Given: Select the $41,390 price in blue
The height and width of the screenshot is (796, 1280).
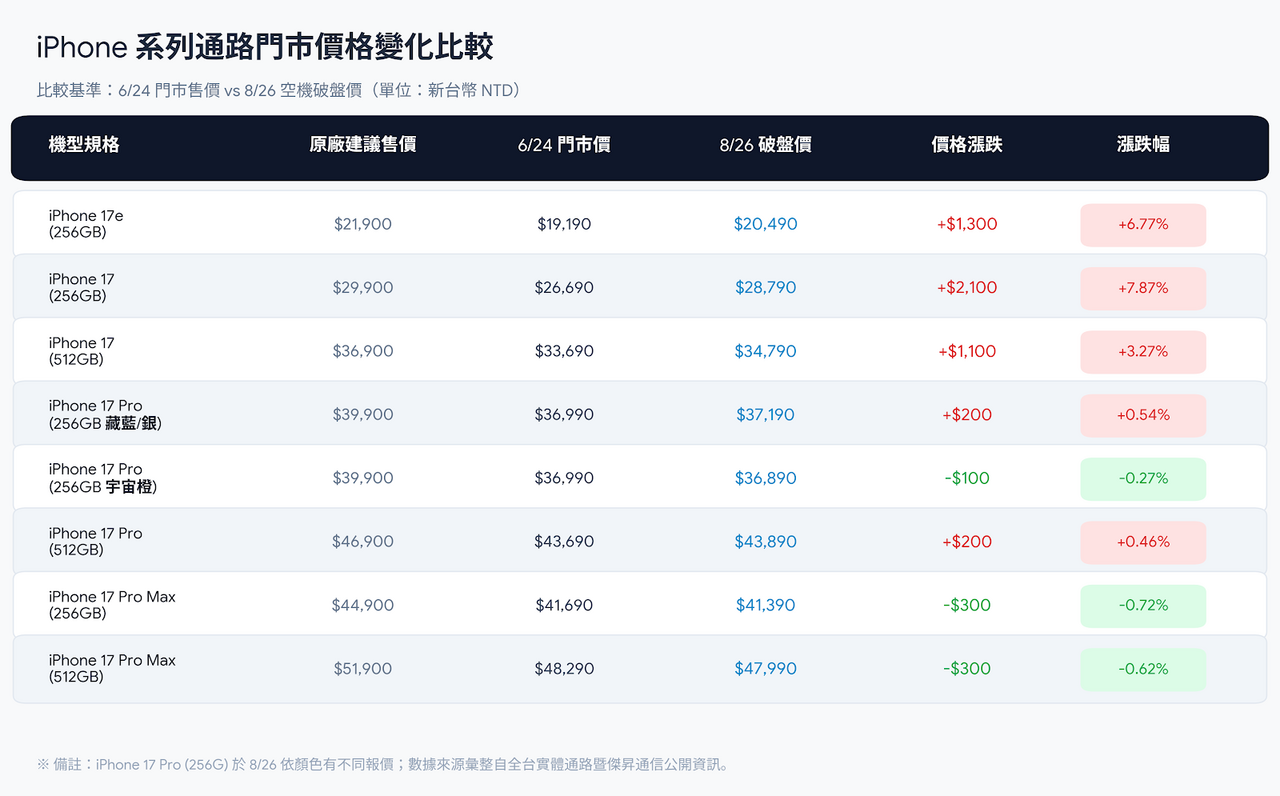Looking at the screenshot, I should pos(765,605).
